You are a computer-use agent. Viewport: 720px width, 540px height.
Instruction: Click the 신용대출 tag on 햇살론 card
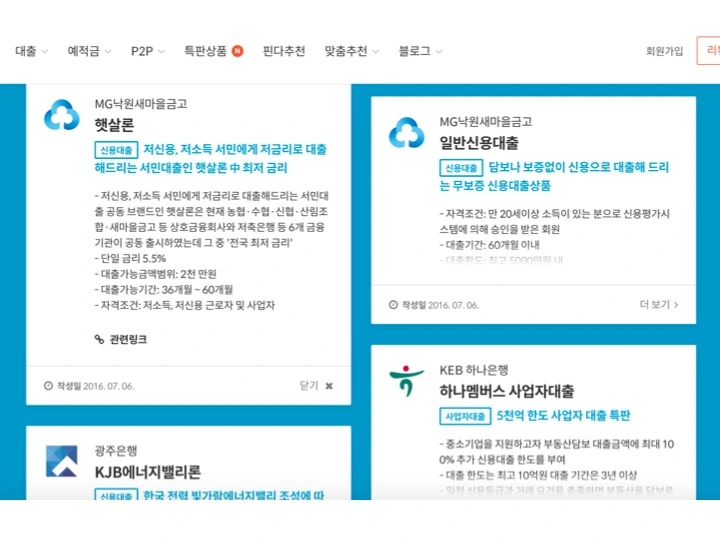(x=116, y=150)
